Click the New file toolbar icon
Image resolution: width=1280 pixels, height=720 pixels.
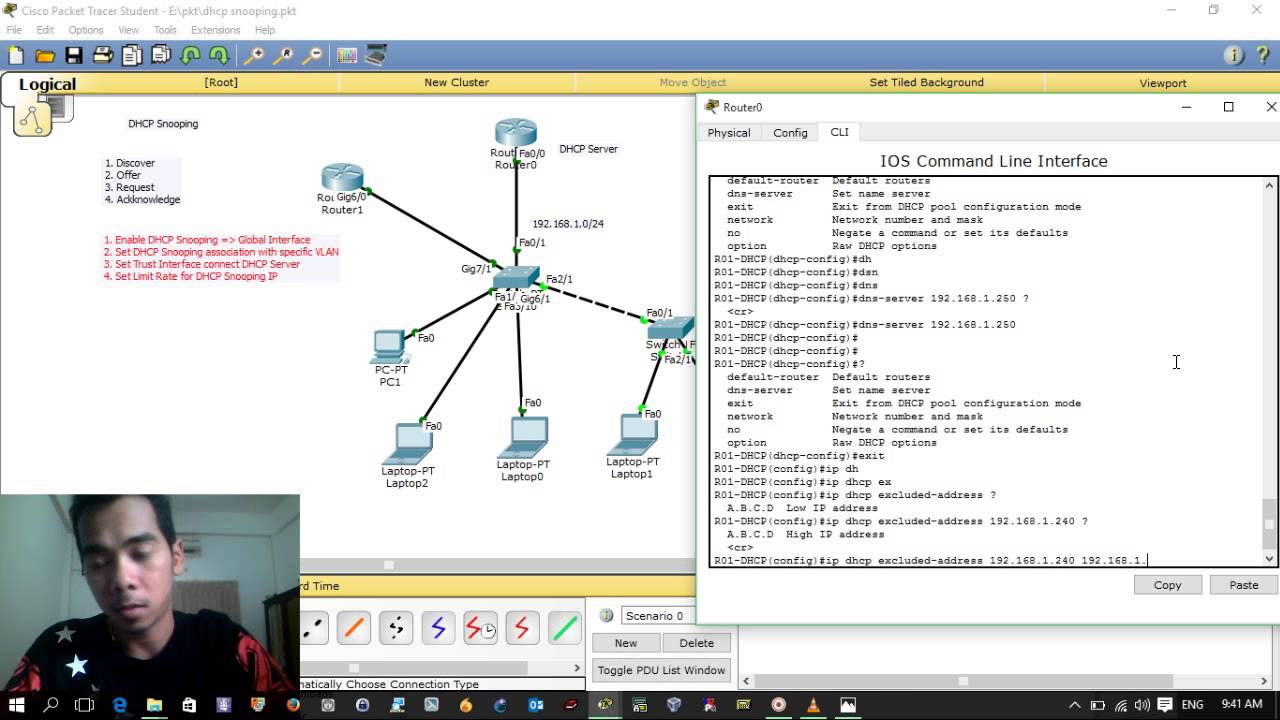[15, 56]
